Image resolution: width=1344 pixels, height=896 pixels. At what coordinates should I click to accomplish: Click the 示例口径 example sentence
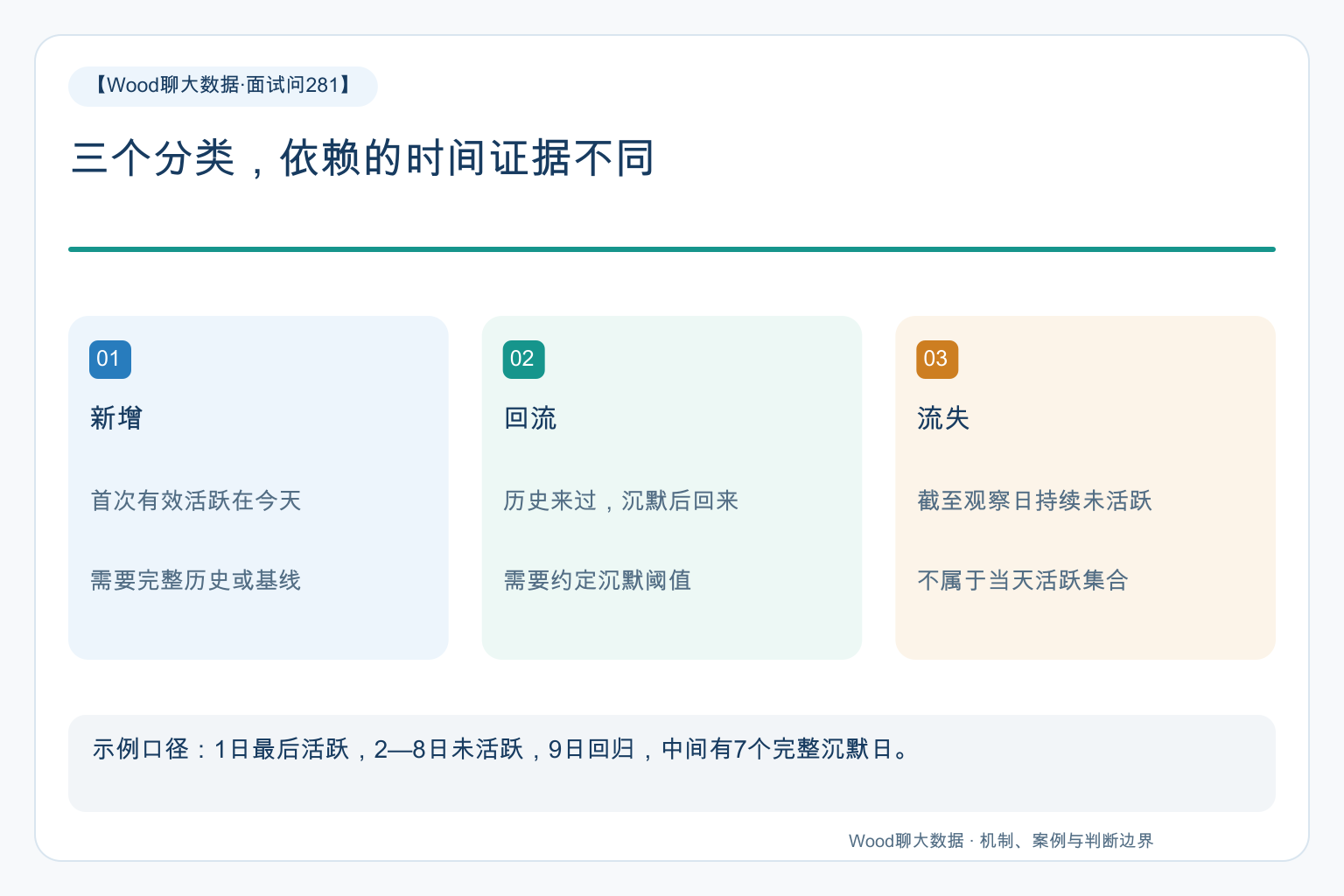502,749
